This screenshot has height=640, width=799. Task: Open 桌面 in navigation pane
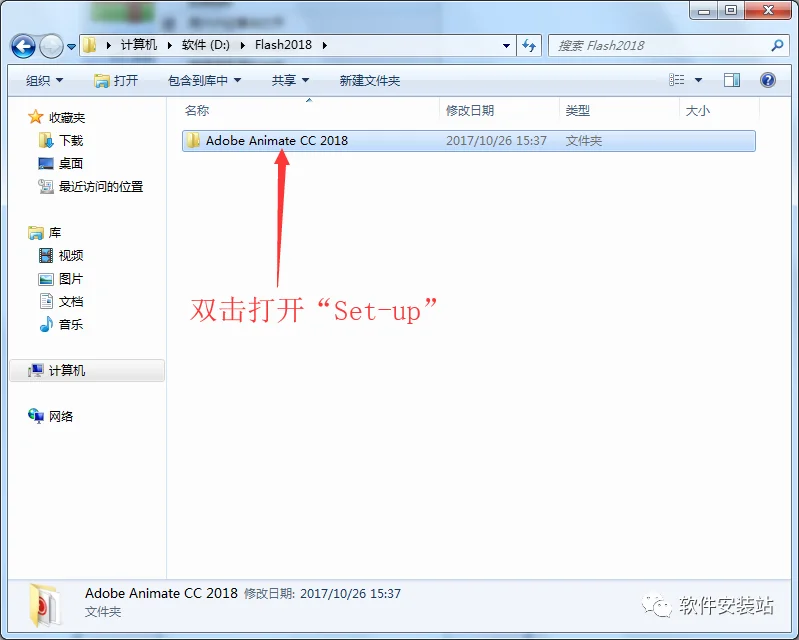[x=71, y=164]
